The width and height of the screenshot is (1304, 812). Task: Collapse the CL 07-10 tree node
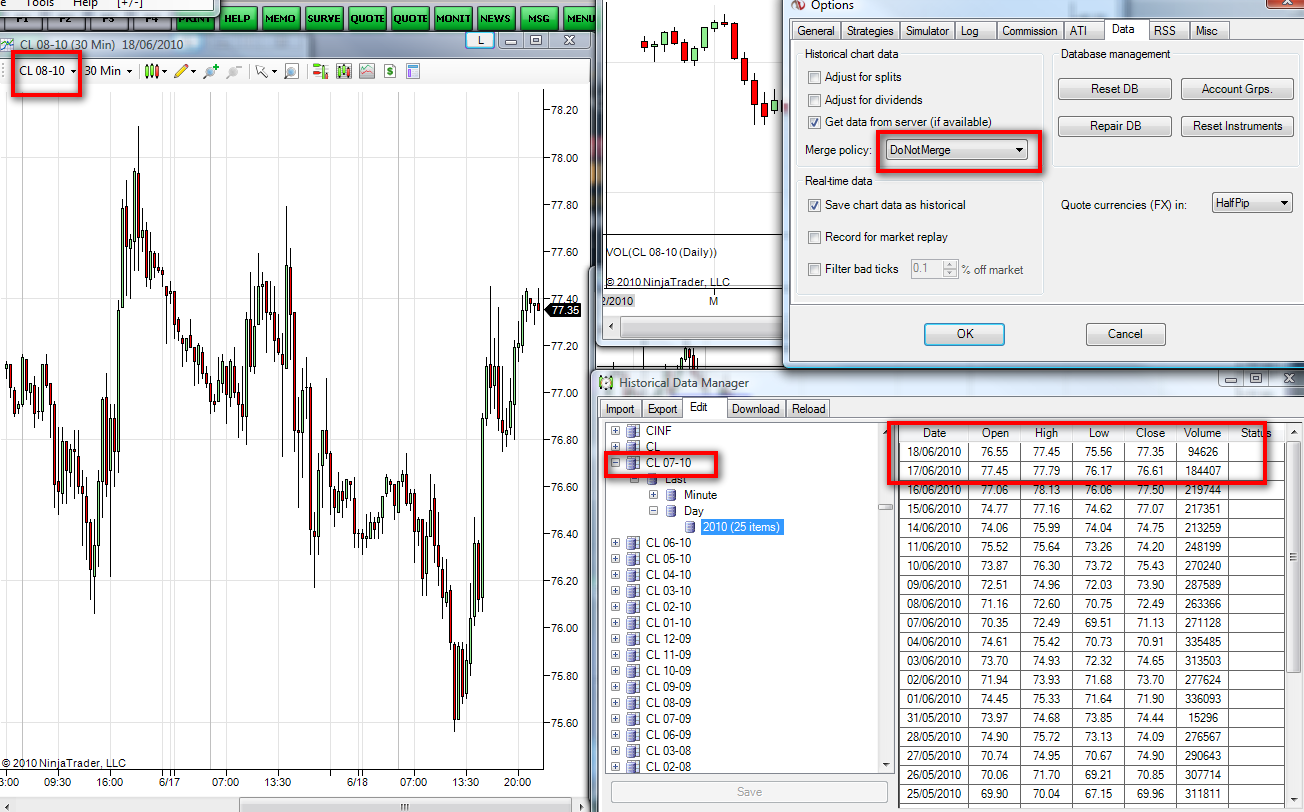pos(616,463)
